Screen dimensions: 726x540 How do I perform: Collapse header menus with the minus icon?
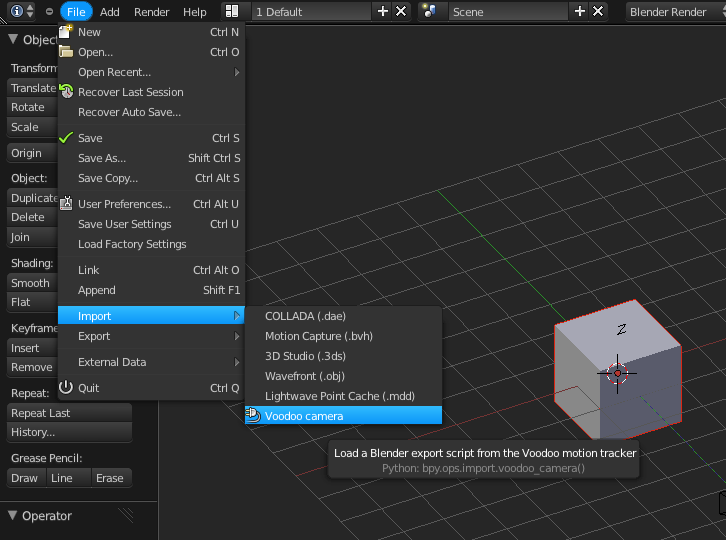coord(49,12)
